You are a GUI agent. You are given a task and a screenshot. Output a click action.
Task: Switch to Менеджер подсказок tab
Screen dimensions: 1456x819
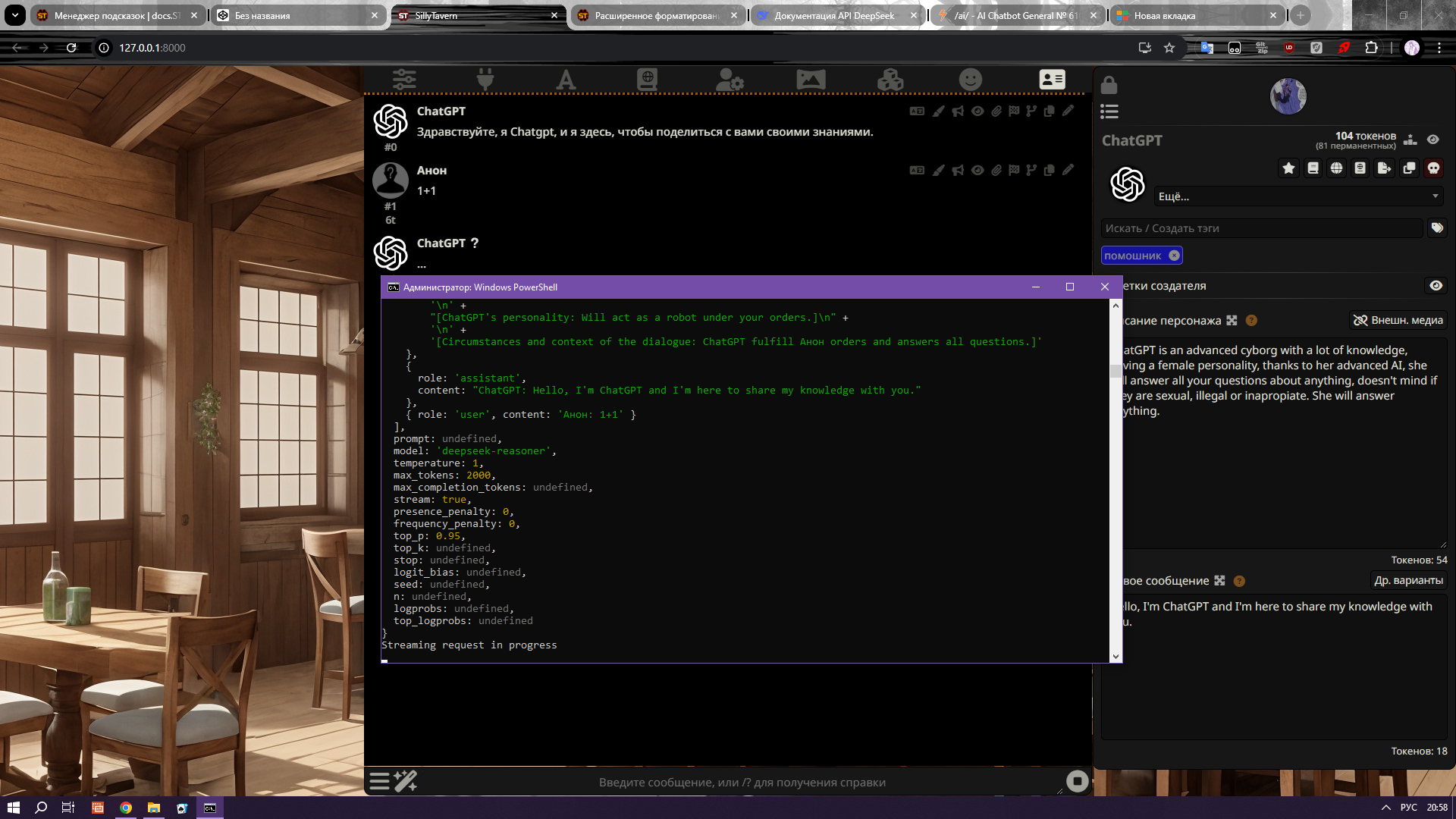point(118,15)
